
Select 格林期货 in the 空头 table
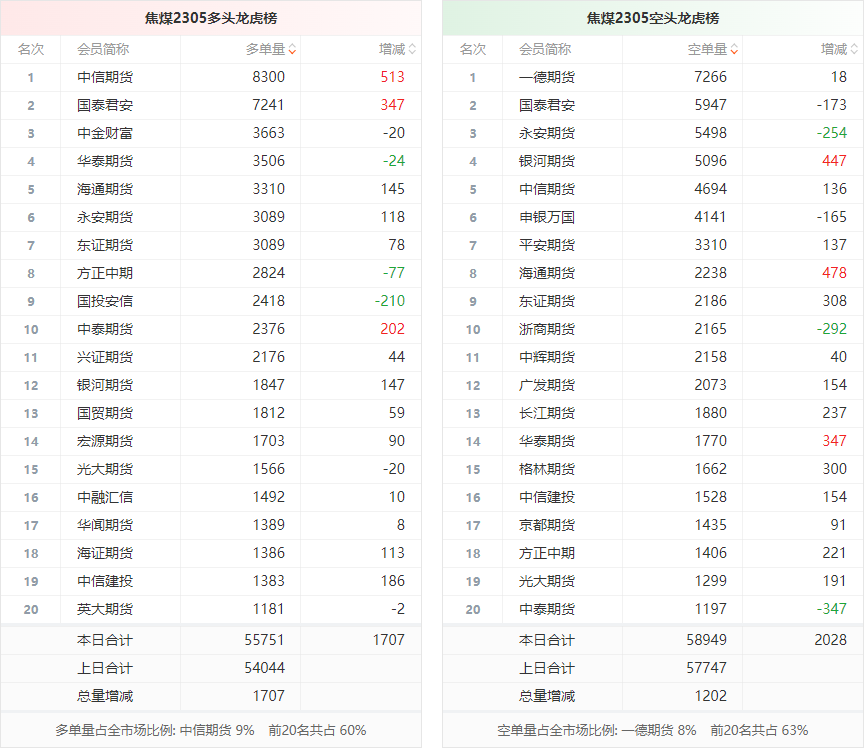pos(547,469)
